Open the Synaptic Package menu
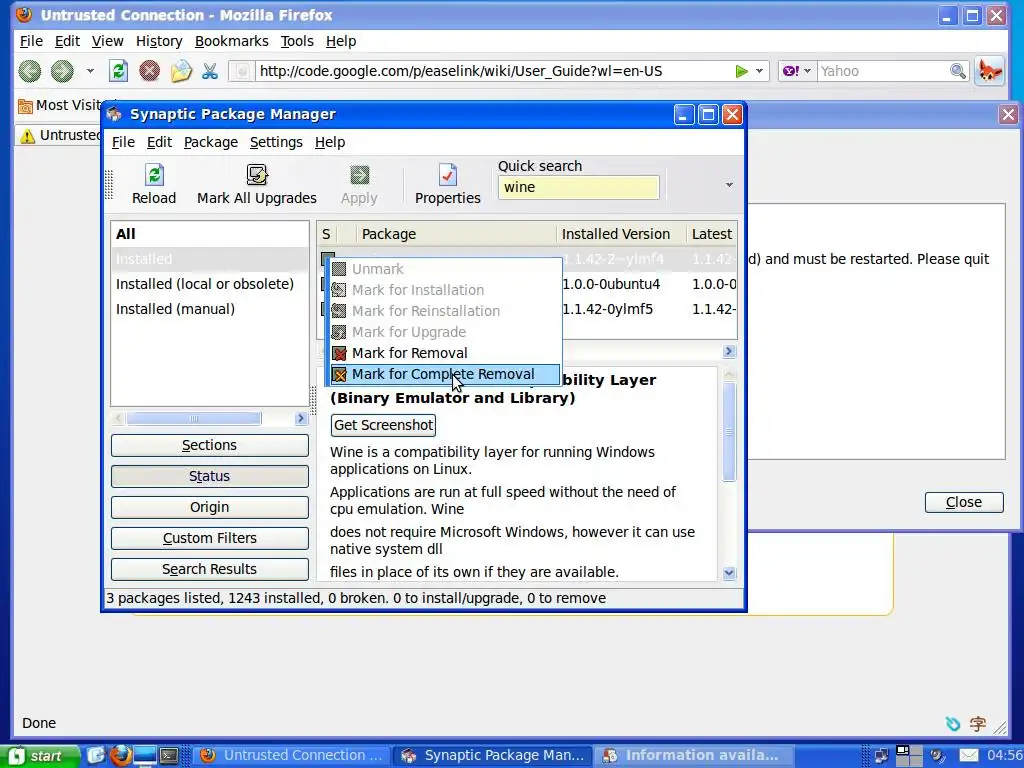1024x768 pixels. (x=210, y=142)
